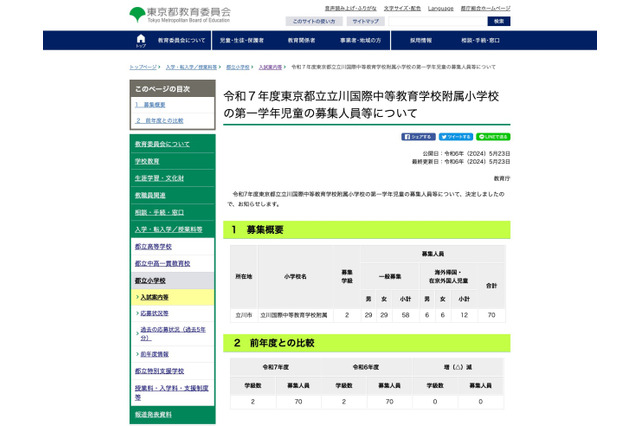The image size is (640, 426).
Task: Open 相談・手続・窓口 in top navigation
Action: (x=480, y=40)
